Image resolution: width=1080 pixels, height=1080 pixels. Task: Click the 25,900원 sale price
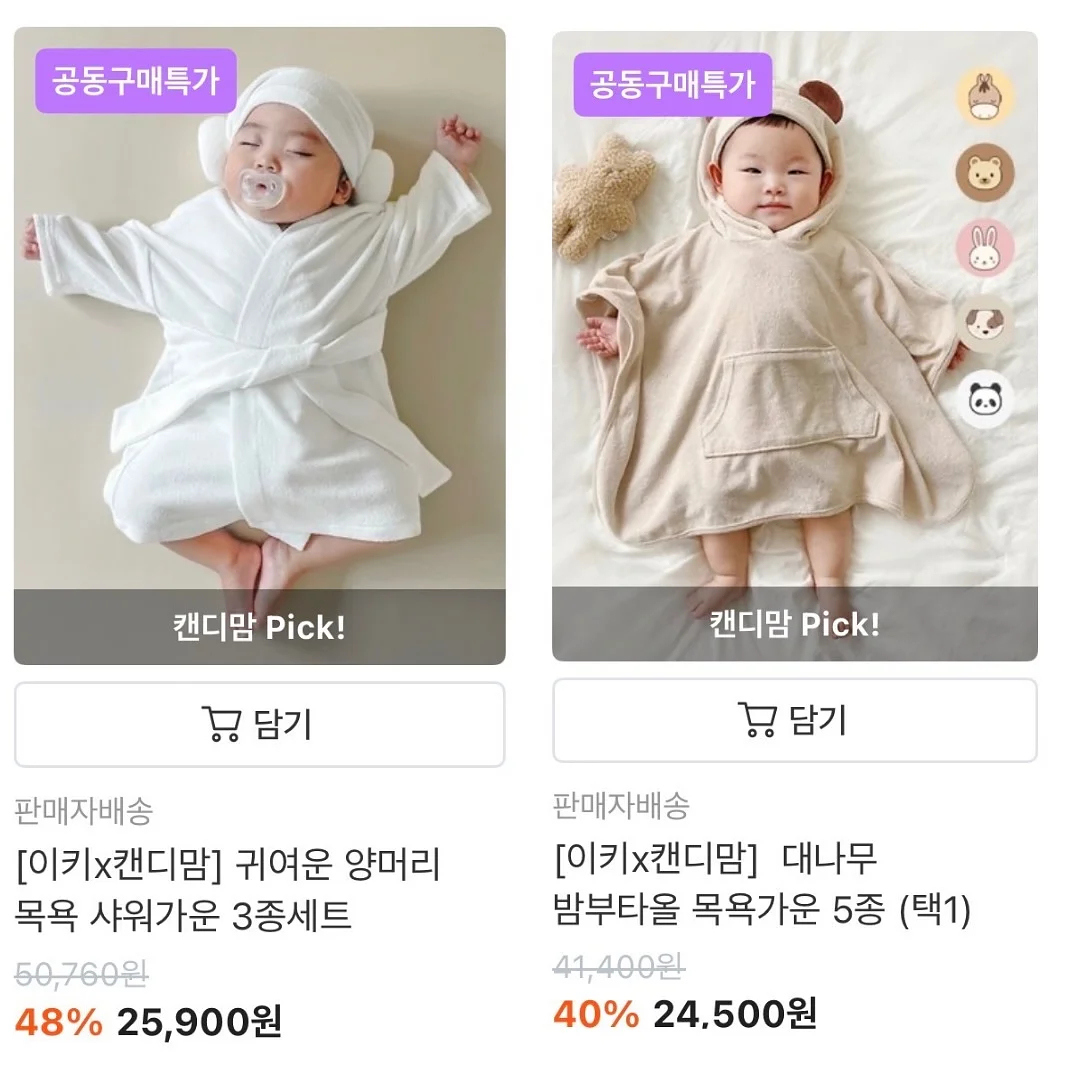[x=200, y=1021]
